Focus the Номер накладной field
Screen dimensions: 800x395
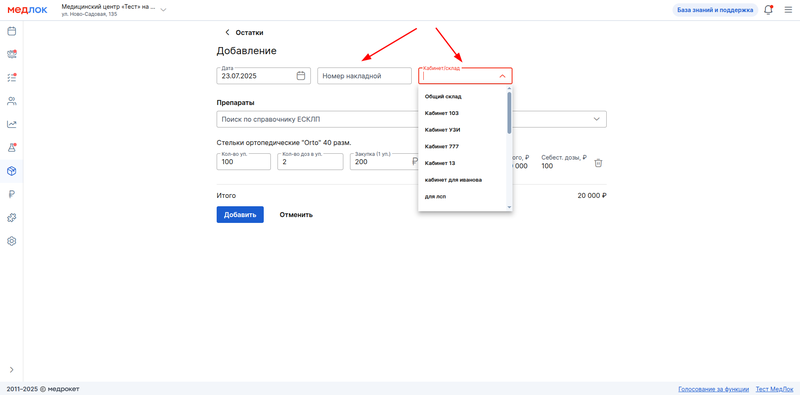364,76
